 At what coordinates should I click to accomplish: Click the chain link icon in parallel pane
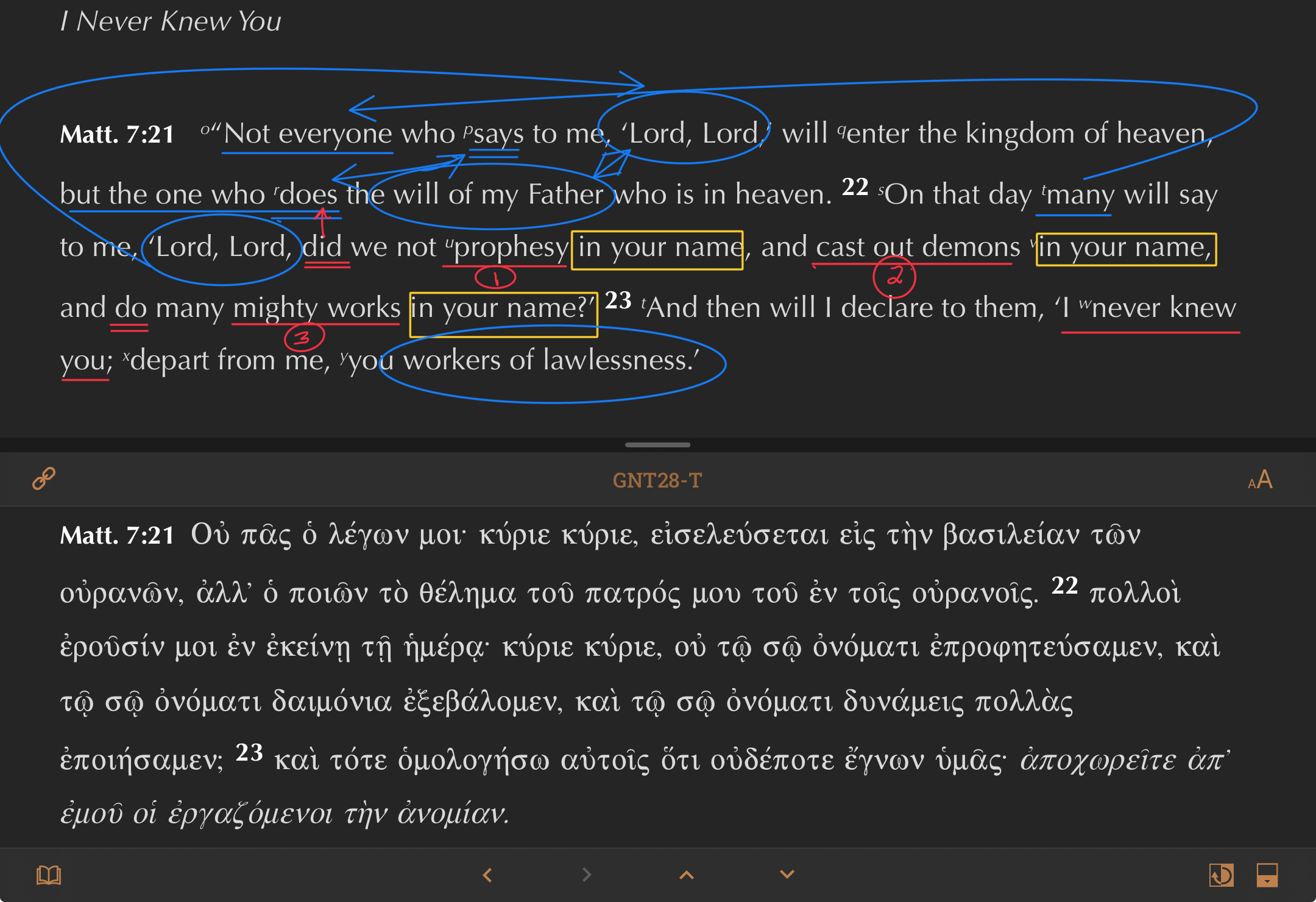(x=44, y=479)
